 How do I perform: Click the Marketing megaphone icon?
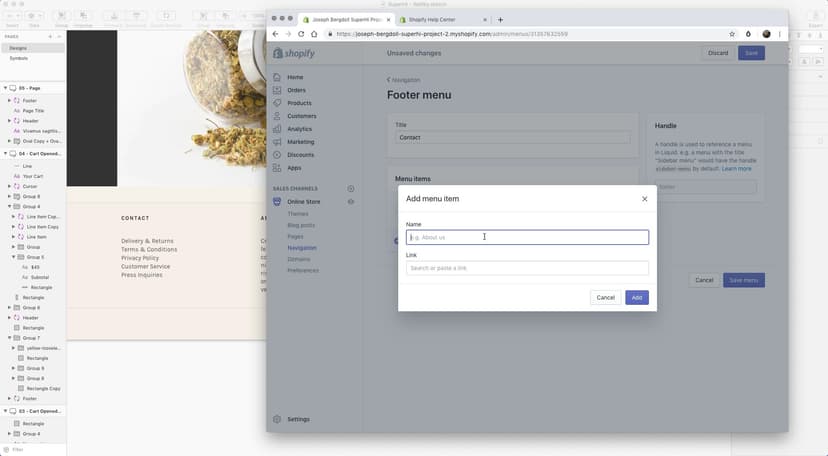pos(278,142)
